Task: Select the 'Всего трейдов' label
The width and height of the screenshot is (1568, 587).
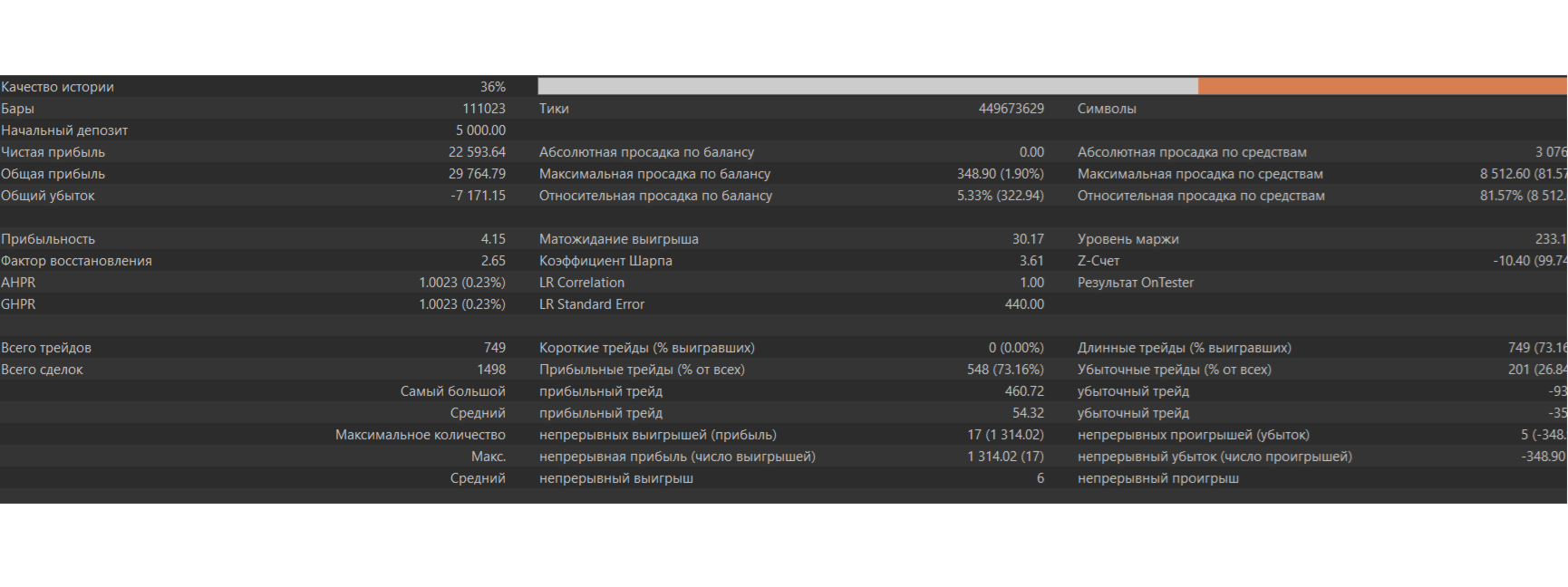Action: [x=46, y=348]
